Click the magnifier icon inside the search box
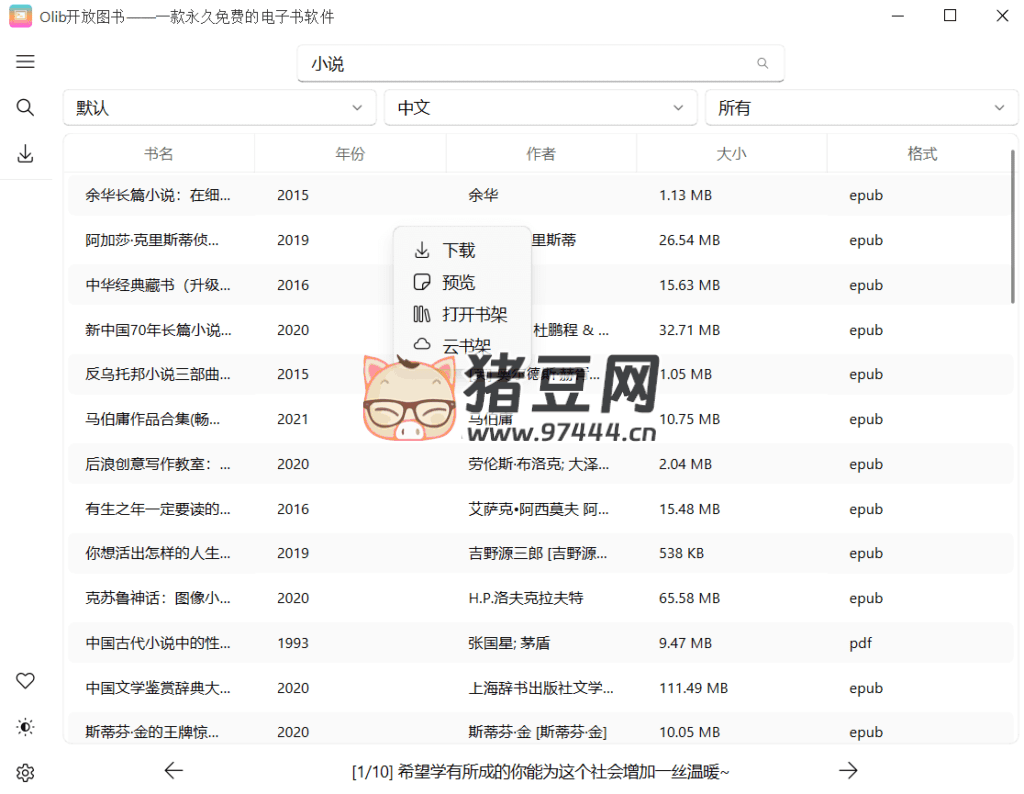This screenshot has height=794, width=1024. pyautogui.click(x=762, y=63)
